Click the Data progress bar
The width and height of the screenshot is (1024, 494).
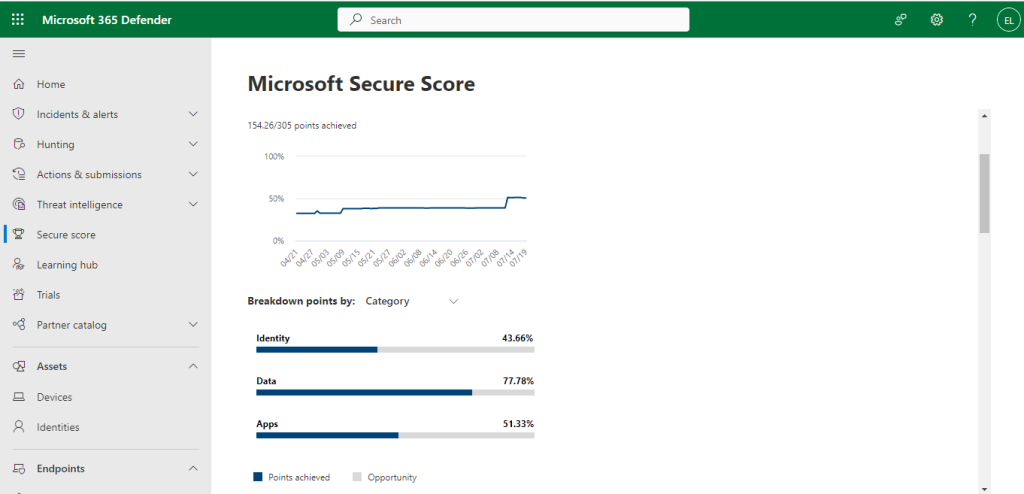pos(395,392)
